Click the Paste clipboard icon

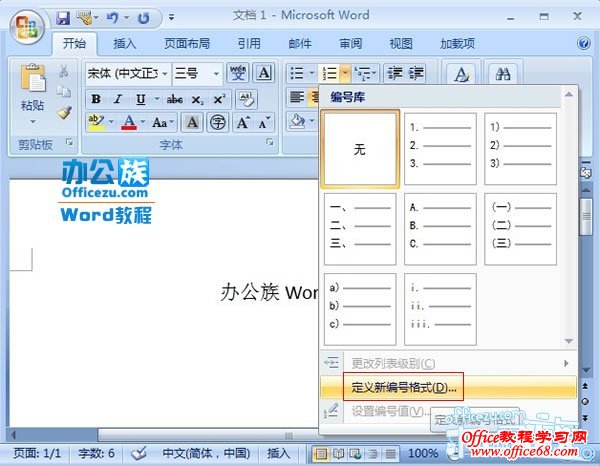pyautogui.click(x=33, y=78)
